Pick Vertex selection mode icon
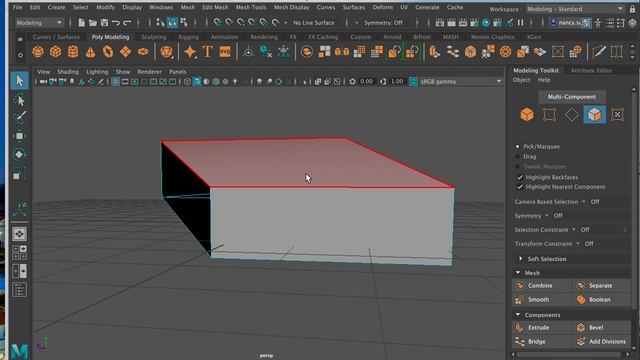The width and height of the screenshot is (640, 360). (x=549, y=115)
